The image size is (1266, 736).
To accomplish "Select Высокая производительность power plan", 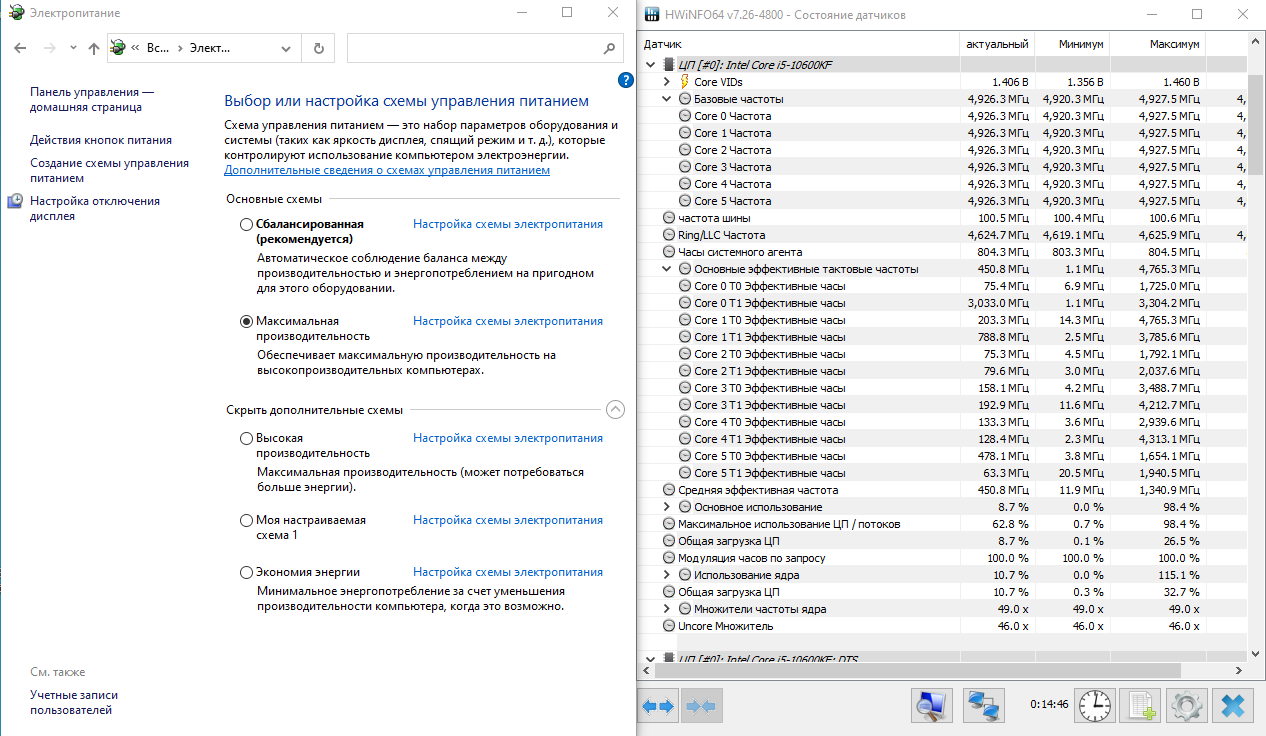I will [x=247, y=439].
